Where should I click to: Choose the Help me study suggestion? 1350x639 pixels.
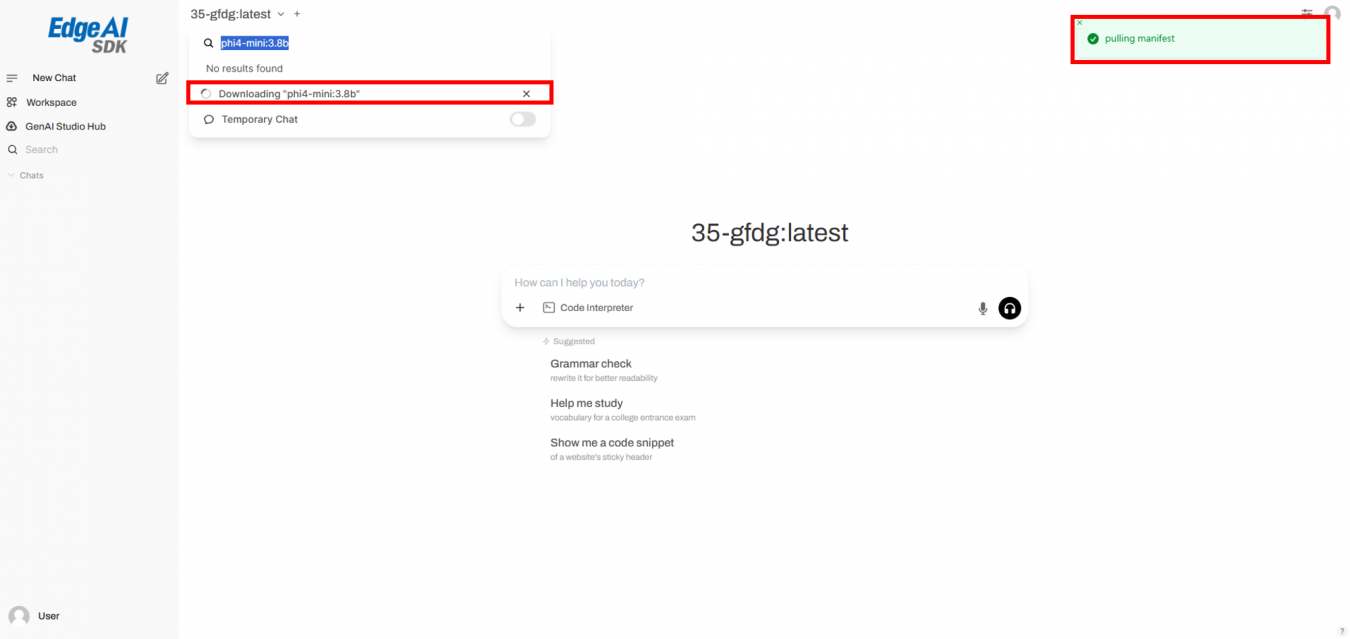click(586, 404)
